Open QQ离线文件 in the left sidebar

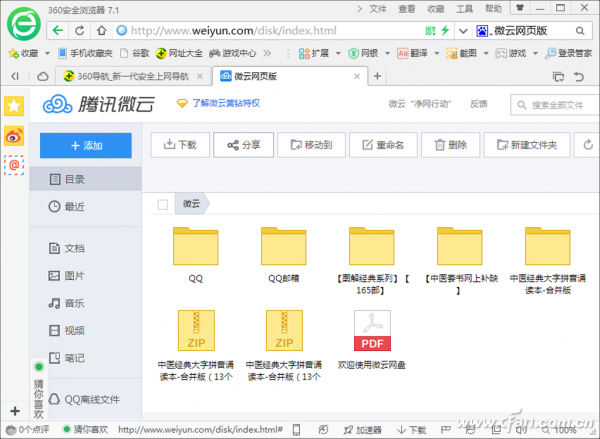point(86,400)
